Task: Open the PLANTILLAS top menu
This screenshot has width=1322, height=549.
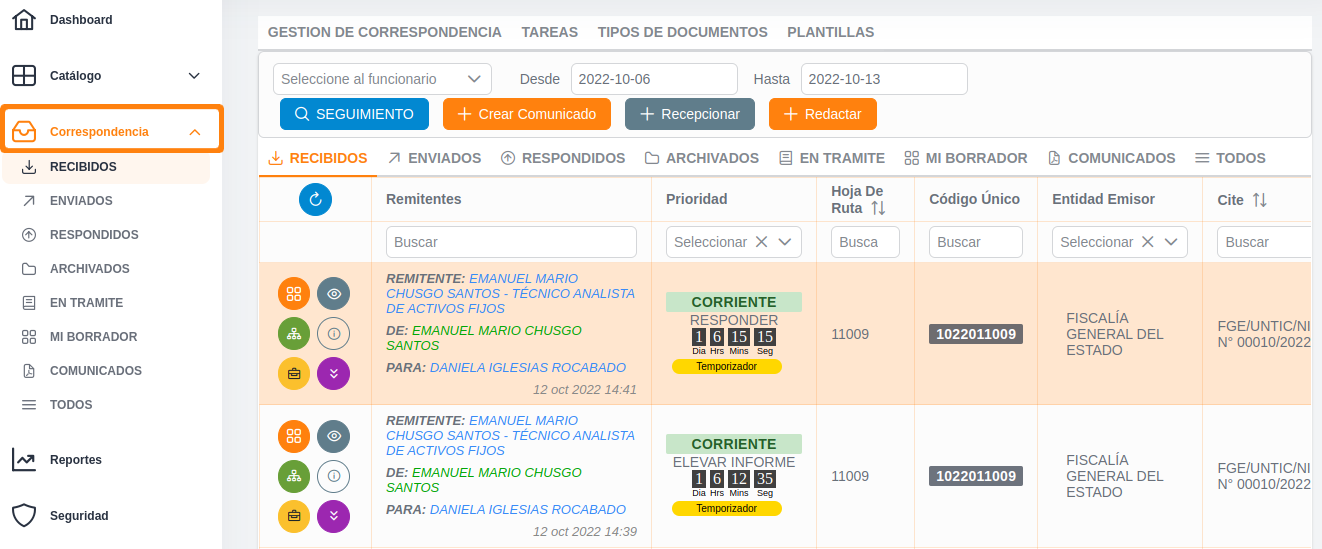Action: click(x=831, y=32)
